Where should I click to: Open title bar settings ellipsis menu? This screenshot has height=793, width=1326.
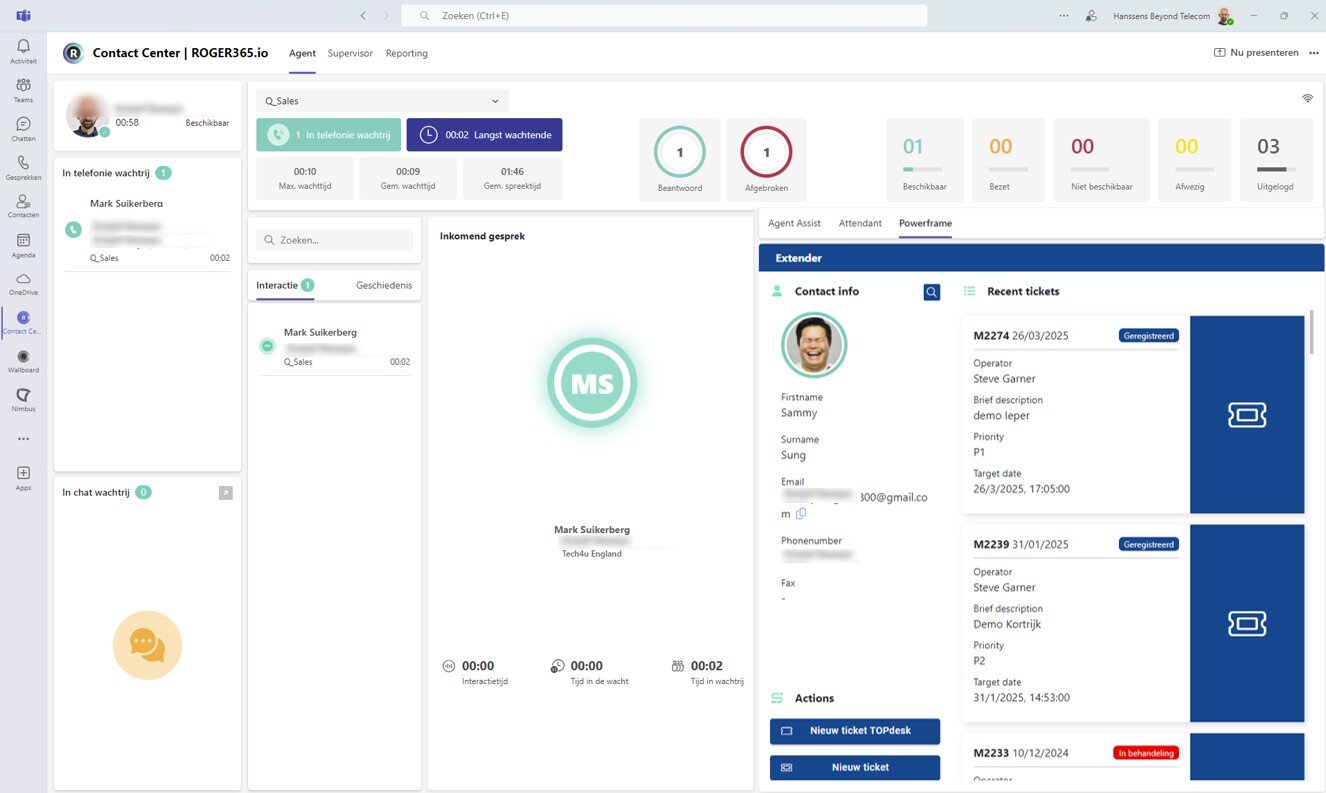pyautogui.click(x=1063, y=16)
